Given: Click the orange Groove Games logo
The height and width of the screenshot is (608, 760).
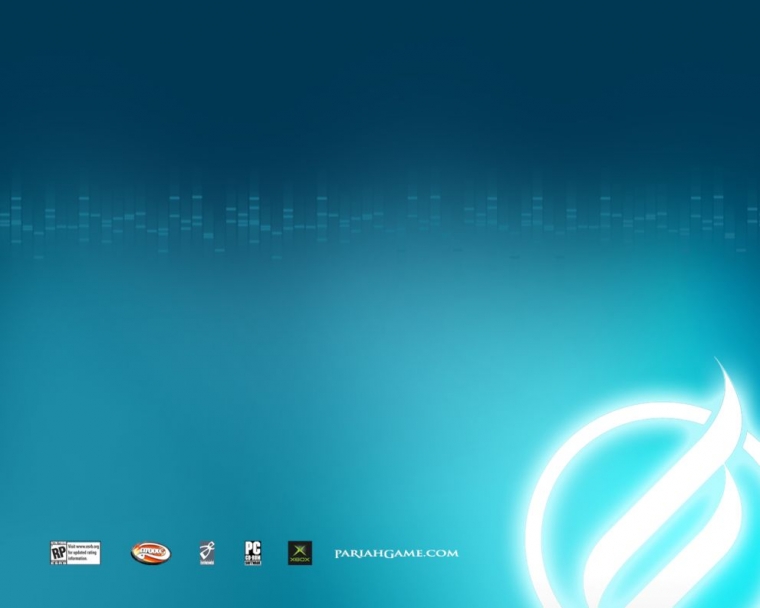Looking at the screenshot, I should pos(151,553).
